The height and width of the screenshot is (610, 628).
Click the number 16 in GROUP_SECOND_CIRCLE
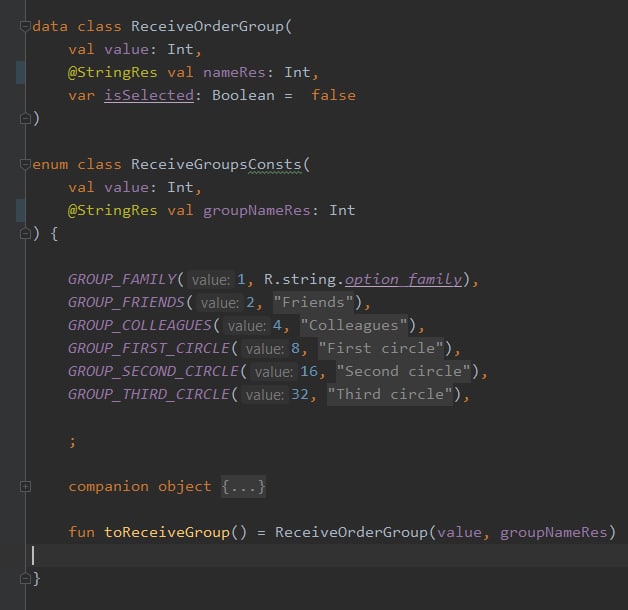[309, 371]
